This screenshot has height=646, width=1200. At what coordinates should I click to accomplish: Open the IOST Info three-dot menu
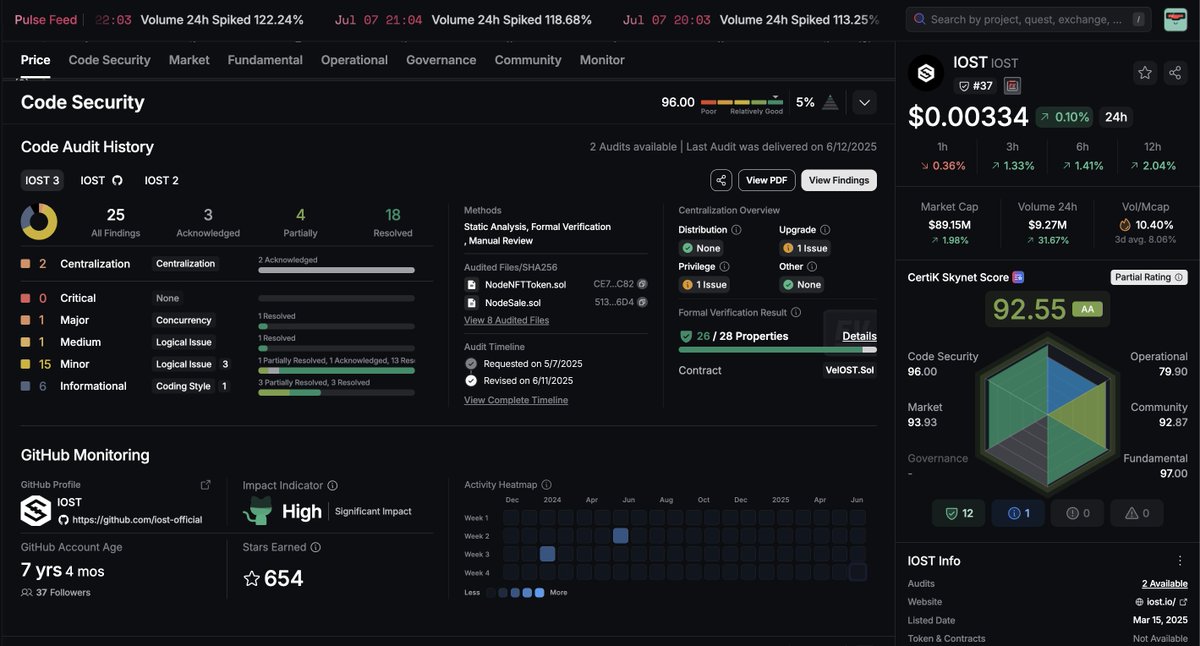pyautogui.click(x=1180, y=561)
